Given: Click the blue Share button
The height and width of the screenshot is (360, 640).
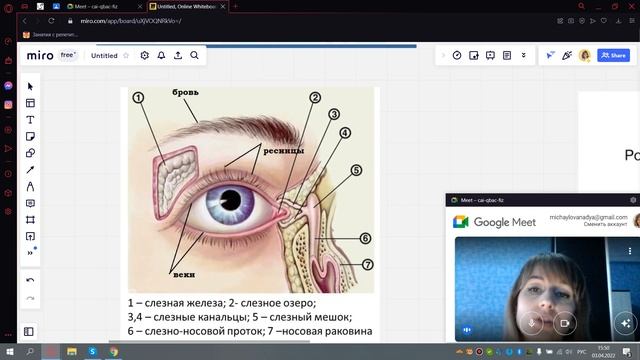Looking at the screenshot, I should coord(613,55).
